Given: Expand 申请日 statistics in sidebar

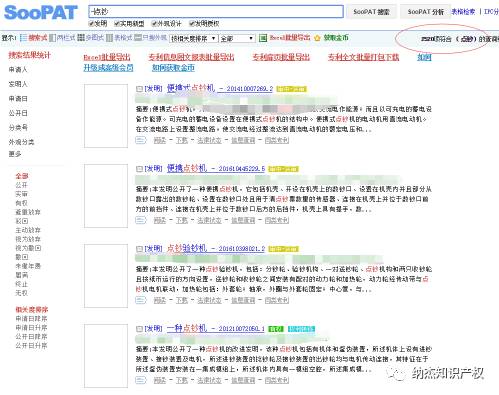Looking at the screenshot, I should [x=18, y=99].
